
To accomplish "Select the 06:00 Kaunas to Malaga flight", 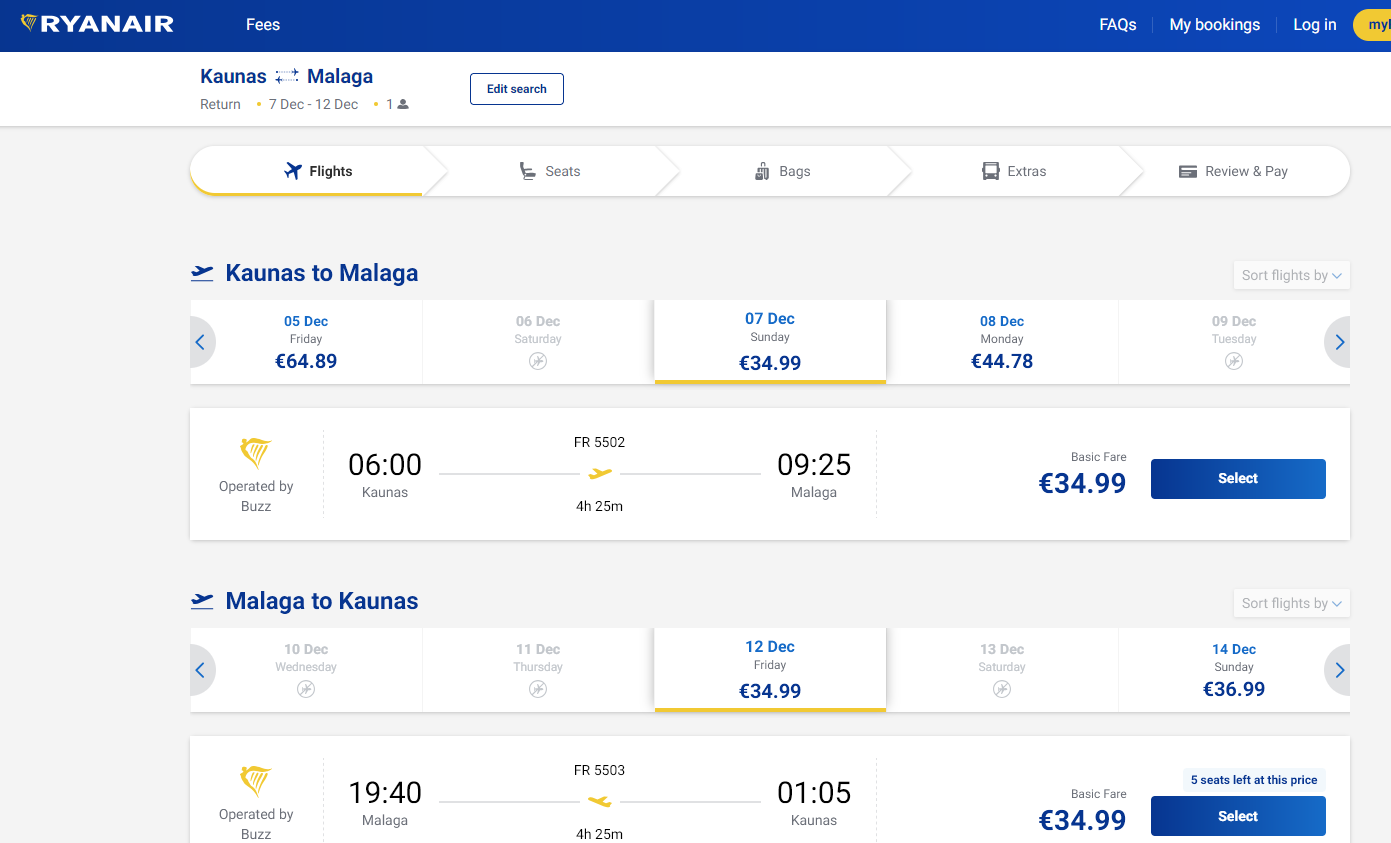I will coord(1237,479).
